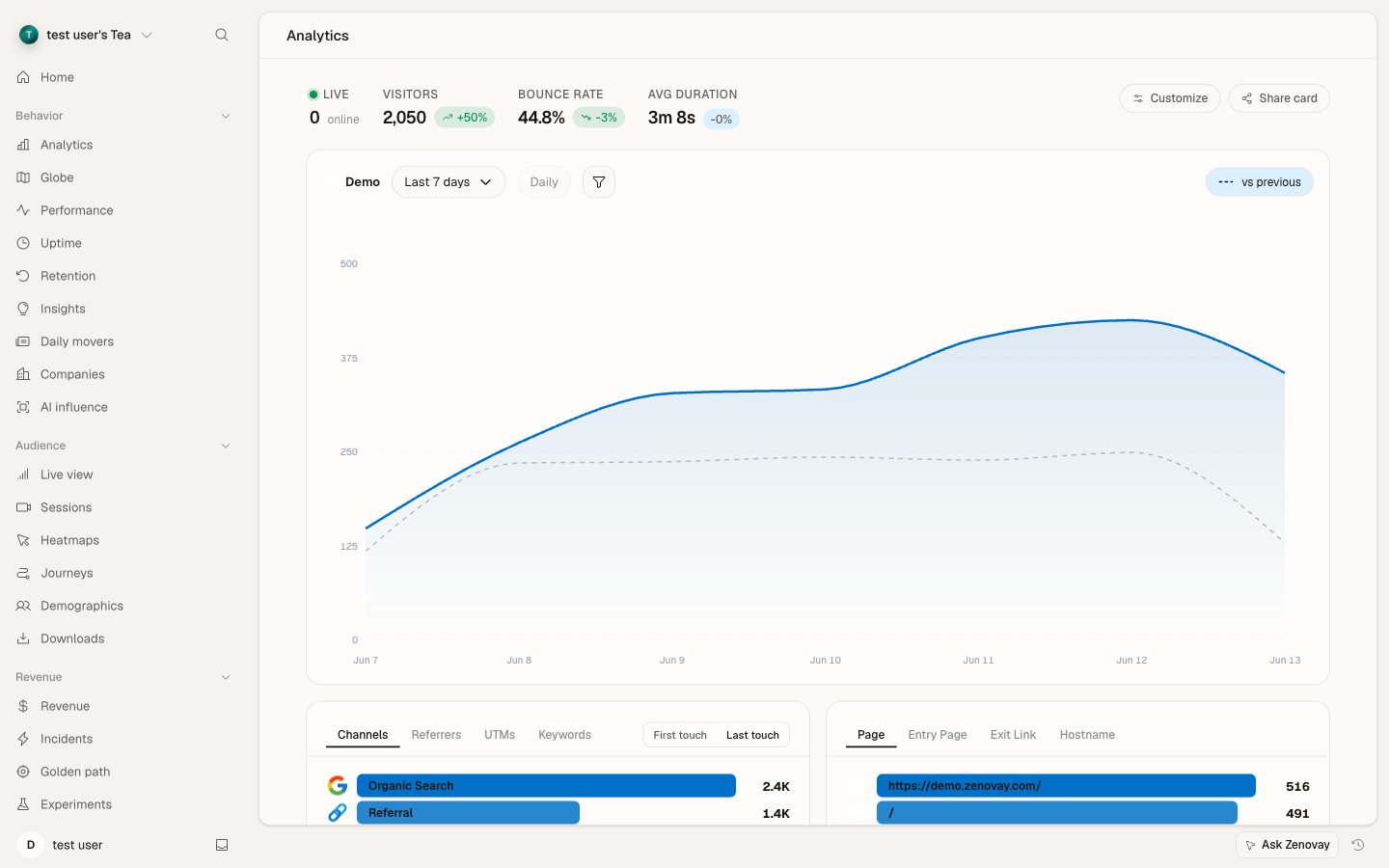Click the Referral channel bar
Viewport: 1389px width, 868px height.
point(468,813)
